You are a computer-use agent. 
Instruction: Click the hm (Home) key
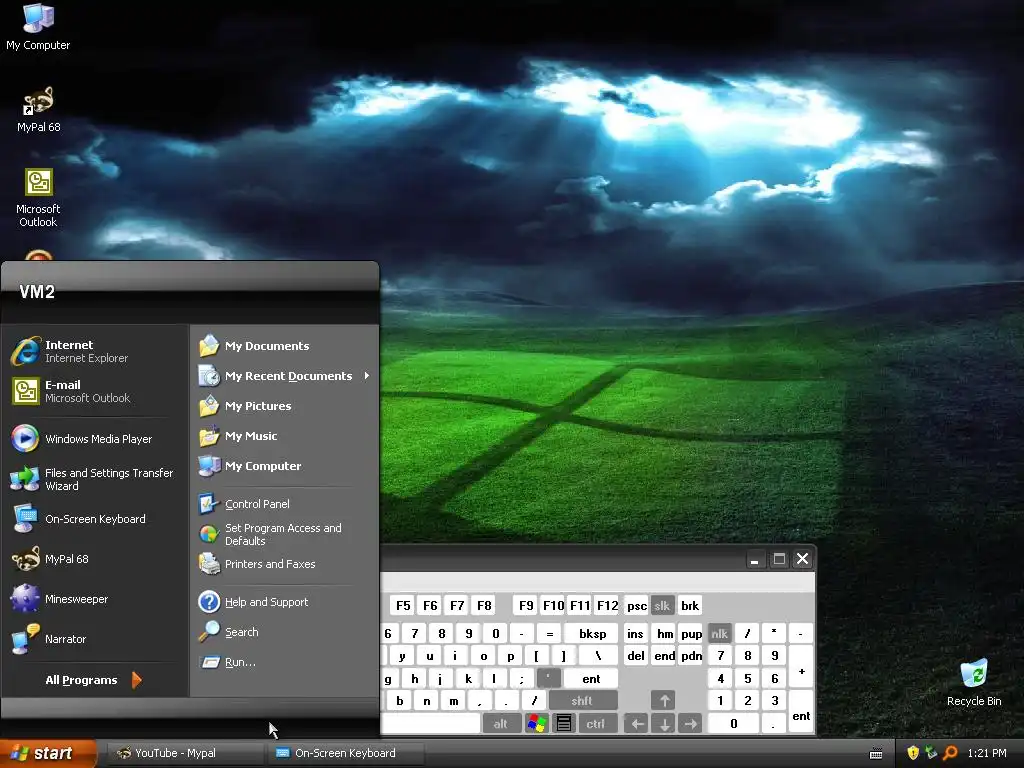click(x=665, y=633)
